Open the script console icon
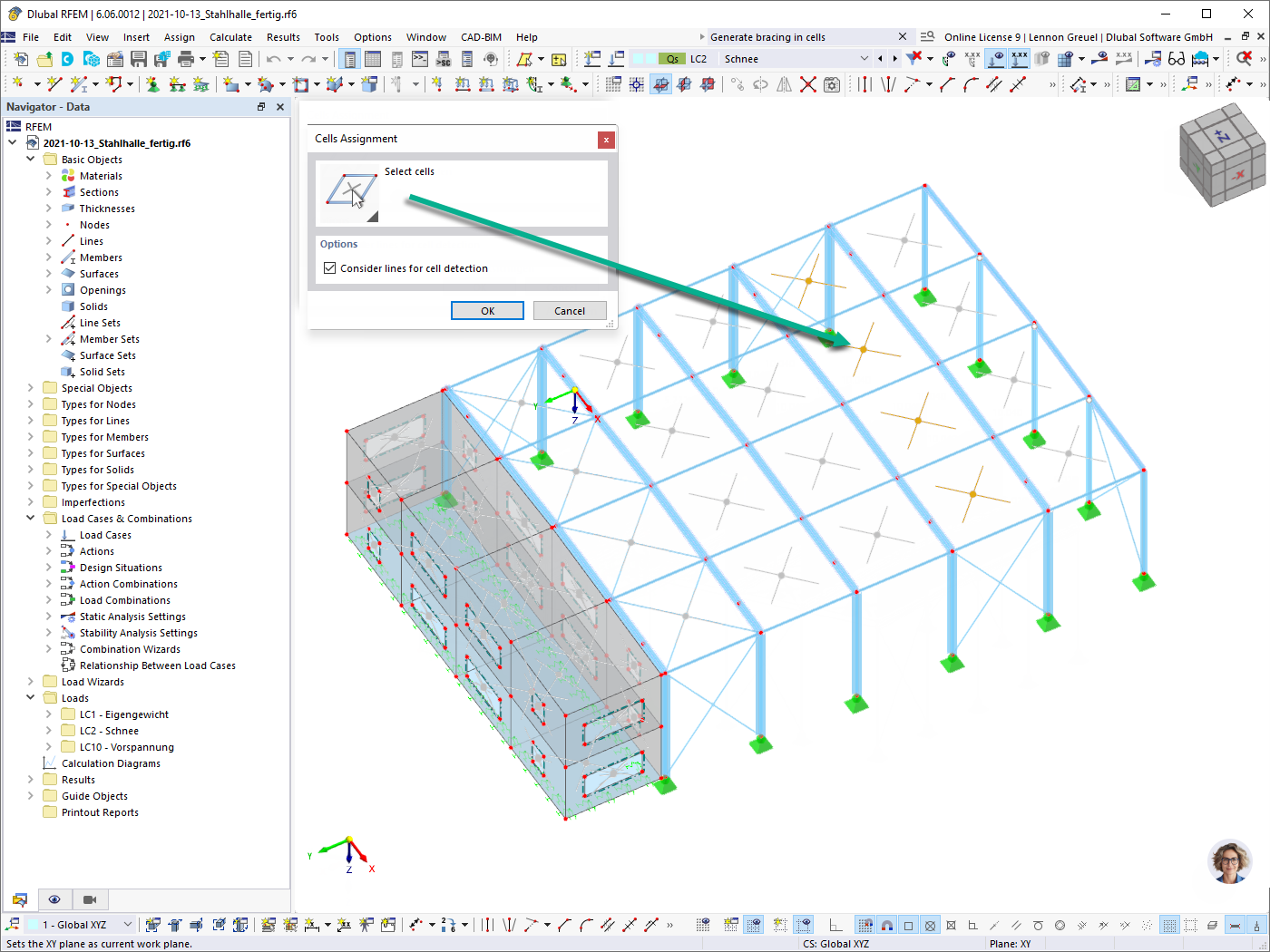Viewport: 1270px width, 952px height. point(419,59)
